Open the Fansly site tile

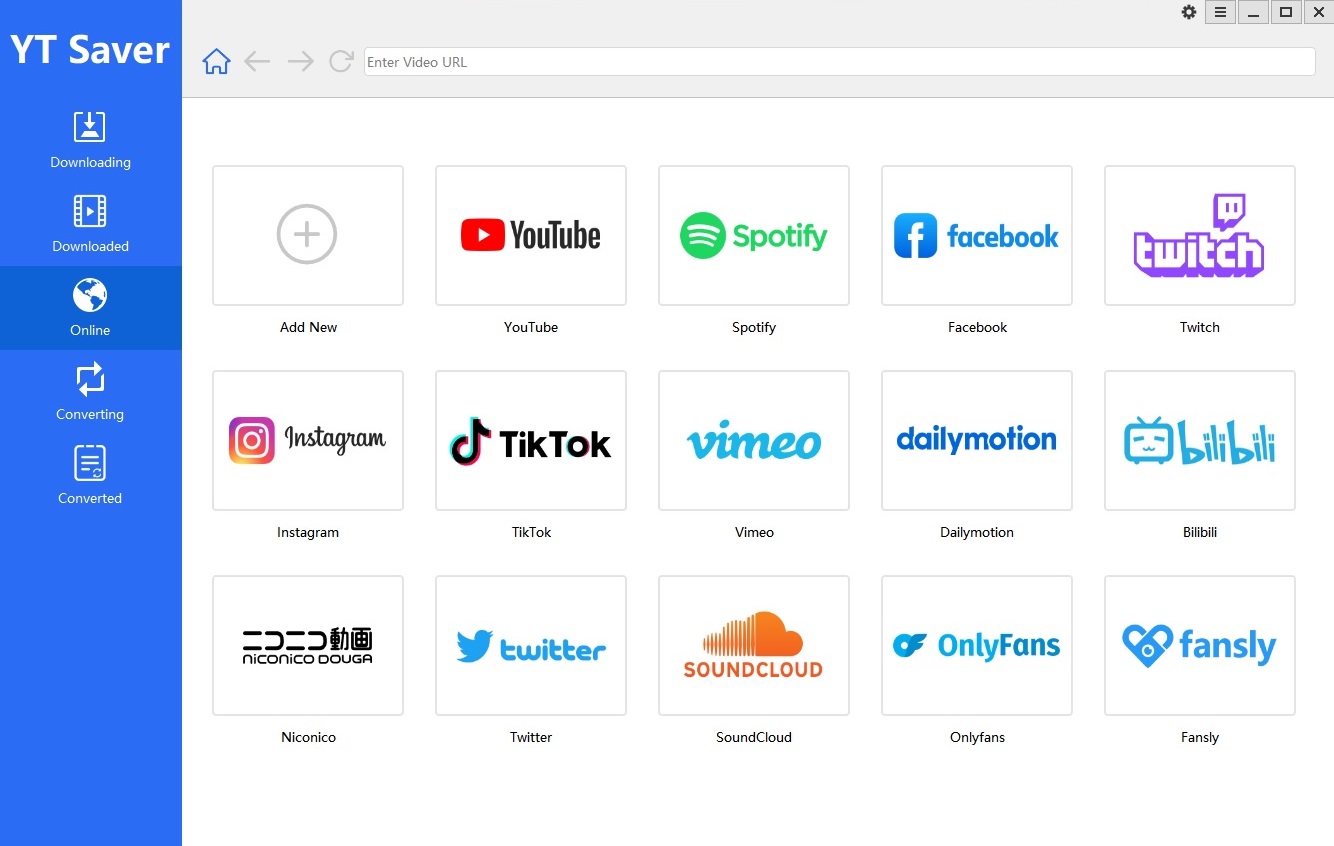pyautogui.click(x=1200, y=645)
